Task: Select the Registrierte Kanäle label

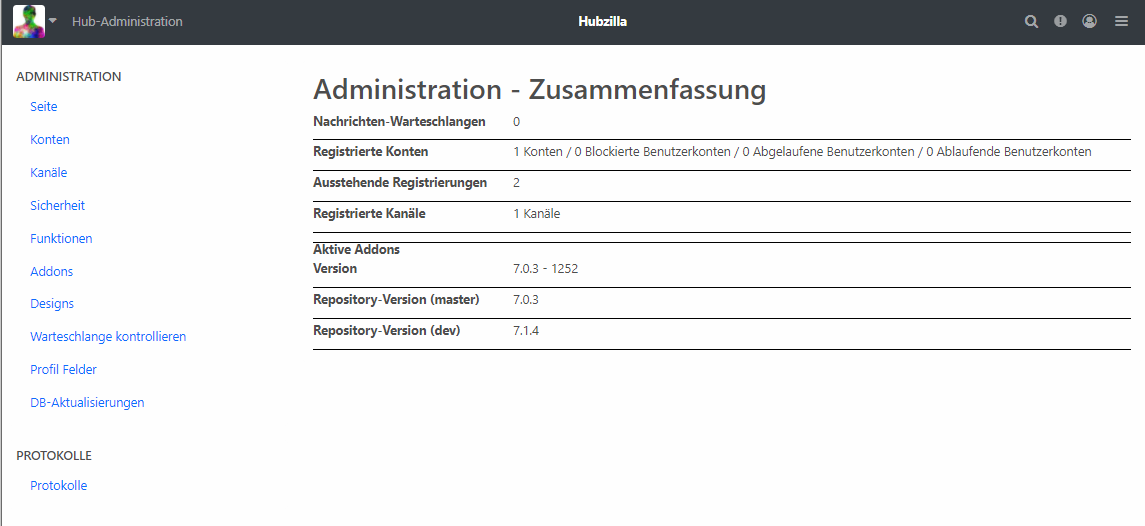Action: [x=369, y=213]
